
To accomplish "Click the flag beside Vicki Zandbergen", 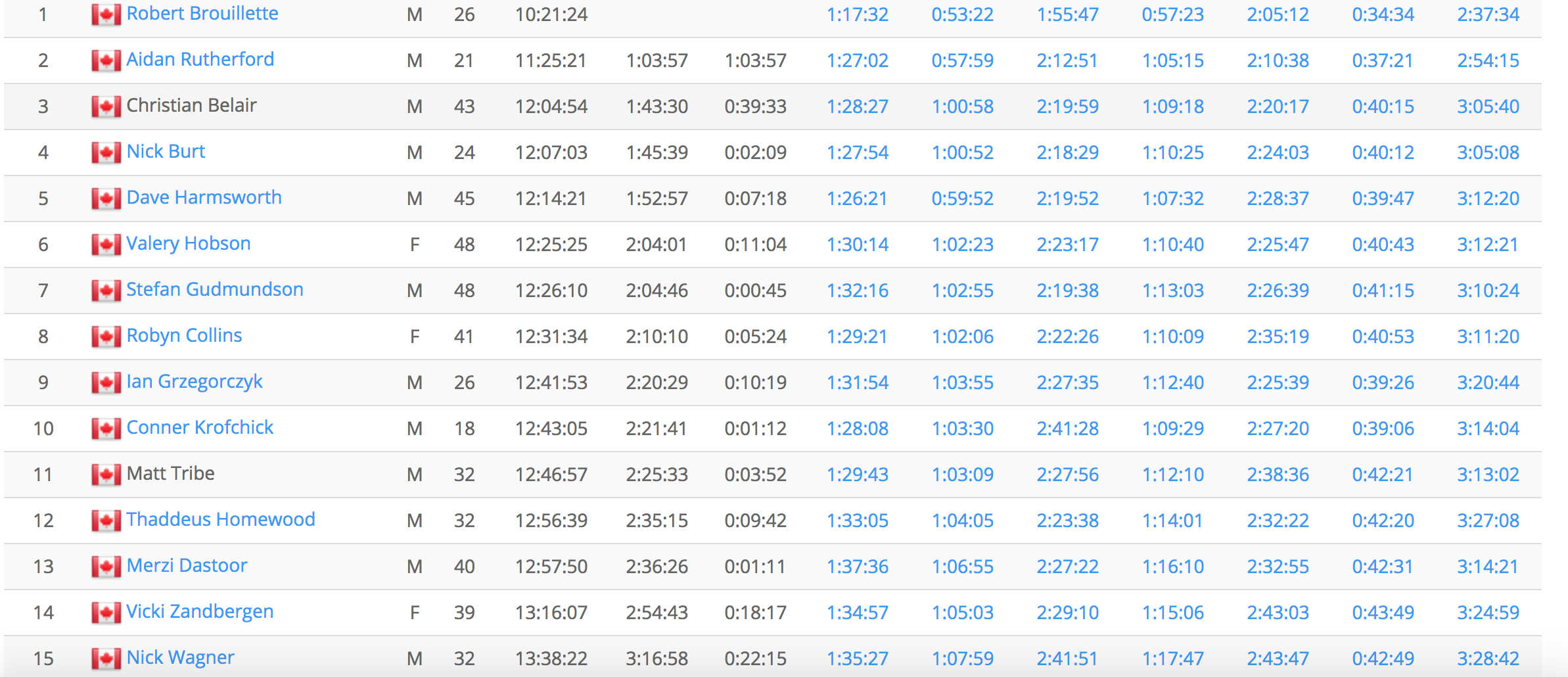I will tap(106, 613).
